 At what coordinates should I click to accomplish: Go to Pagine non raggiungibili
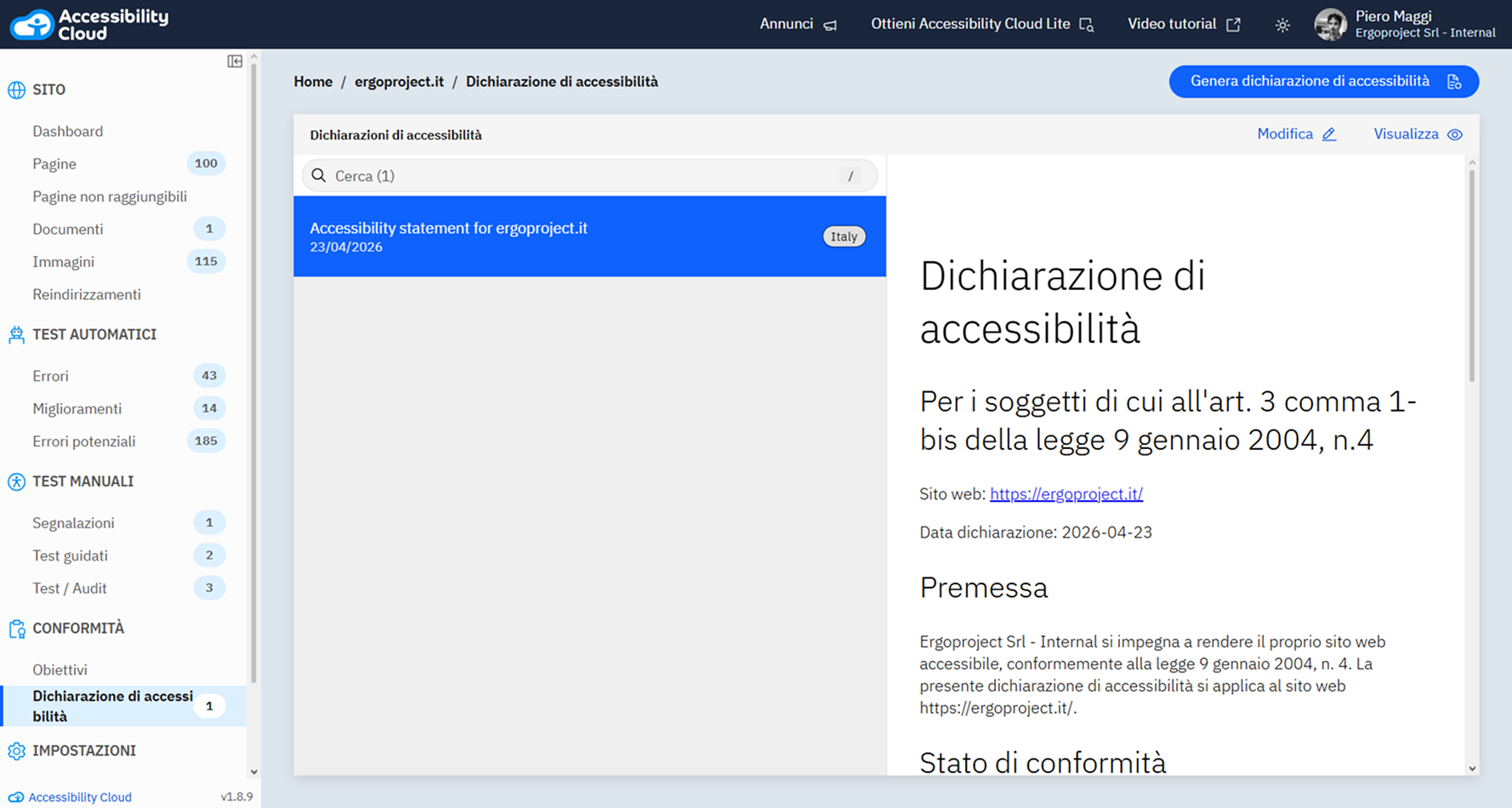[110, 196]
